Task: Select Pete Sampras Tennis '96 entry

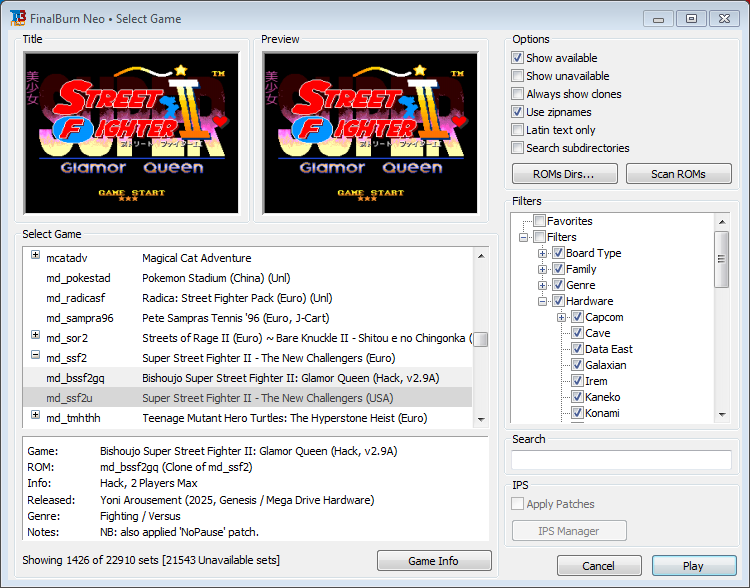Action: coord(247,318)
